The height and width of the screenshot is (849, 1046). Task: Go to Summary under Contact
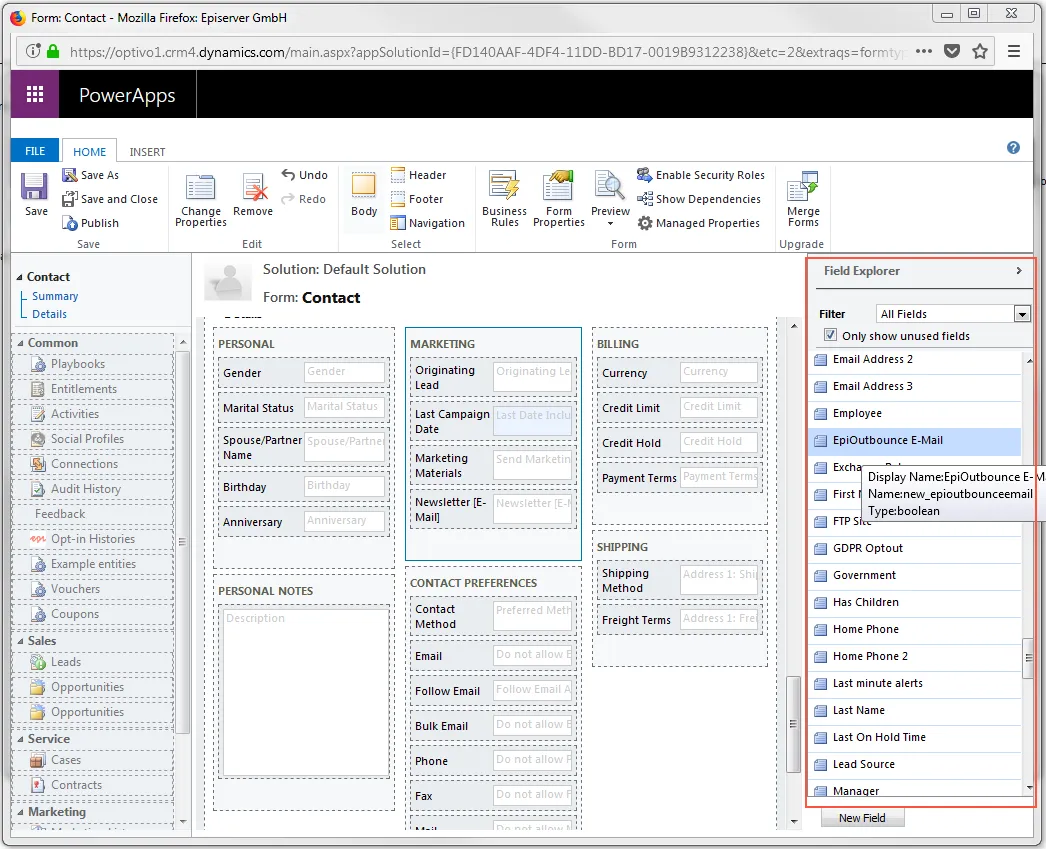click(x=55, y=296)
